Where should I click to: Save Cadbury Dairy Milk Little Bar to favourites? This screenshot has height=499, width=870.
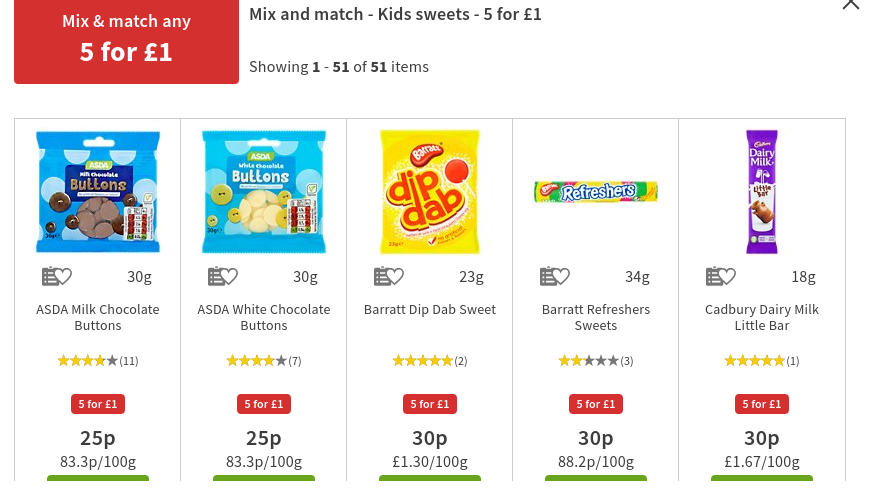coord(721,277)
